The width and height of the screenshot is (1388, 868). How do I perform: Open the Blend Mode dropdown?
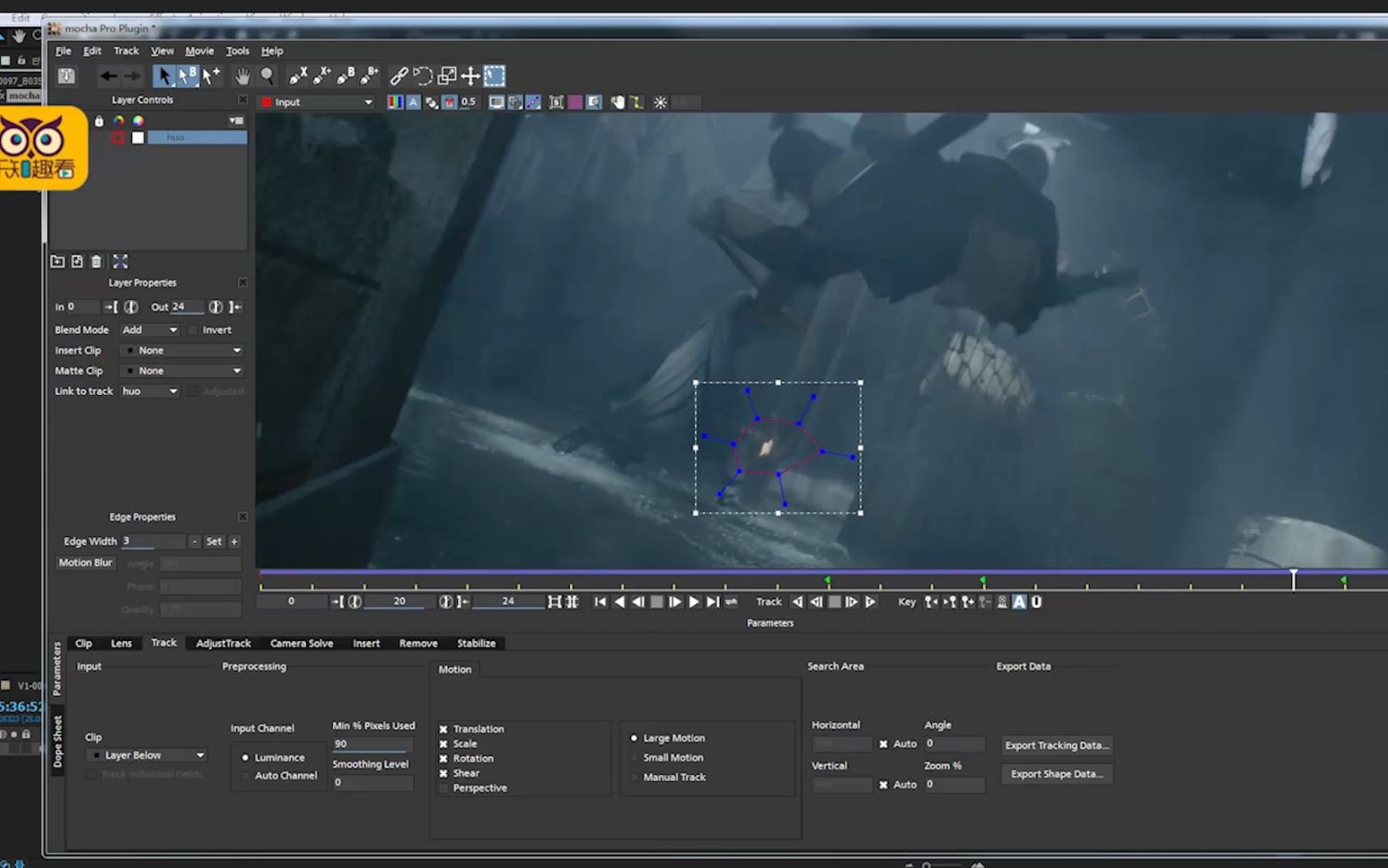tap(149, 330)
